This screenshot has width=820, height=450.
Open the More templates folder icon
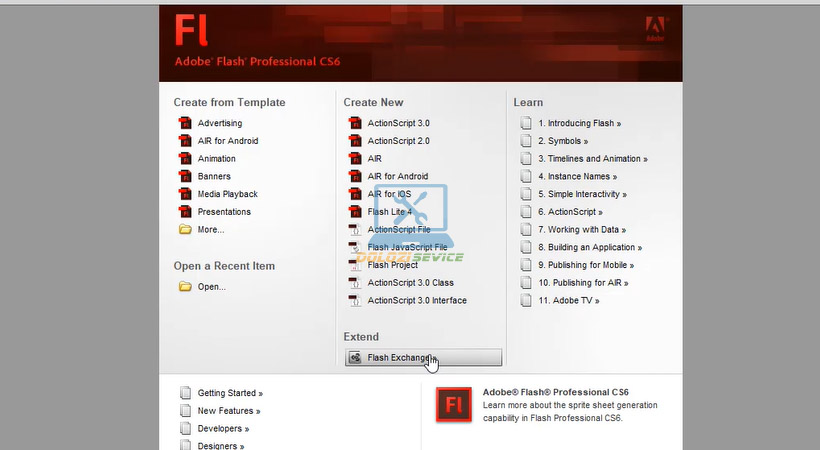184,230
